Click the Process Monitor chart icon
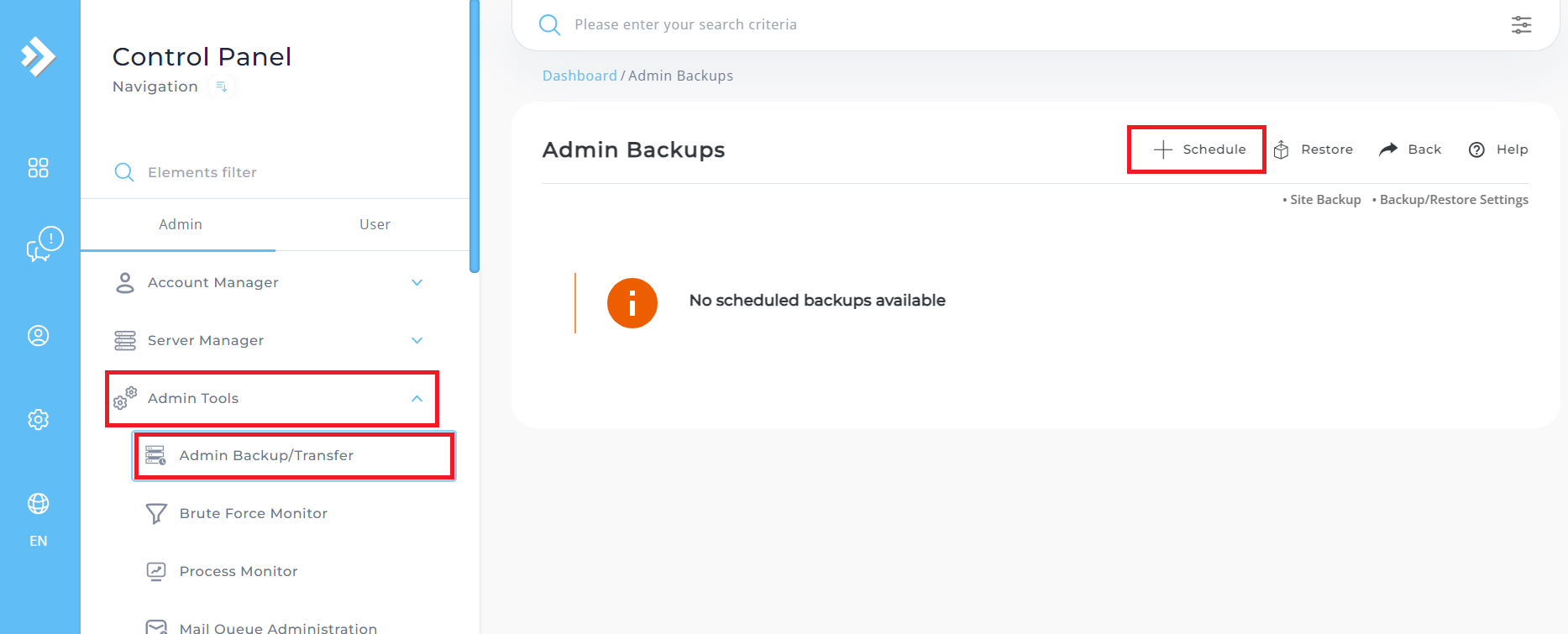This screenshot has height=634, width=1568. pos(156,572)
